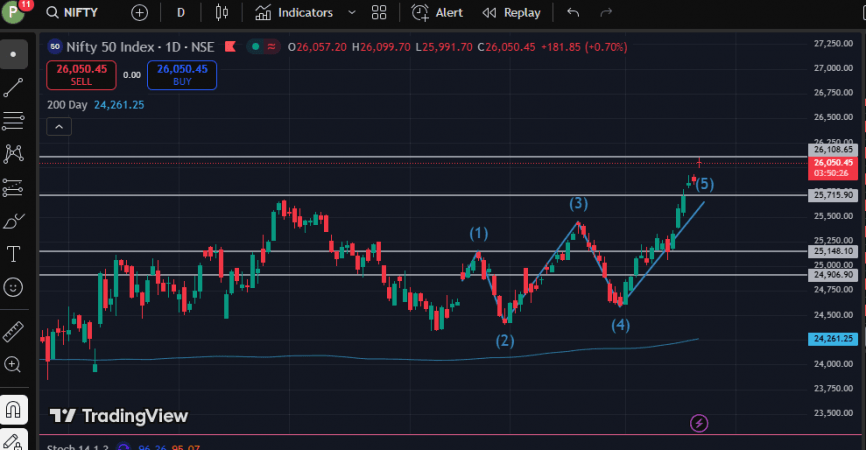The width and height of the screenshot is (866, 450).
Task: Click the red flag next to NSE
Action: [230, 47]
